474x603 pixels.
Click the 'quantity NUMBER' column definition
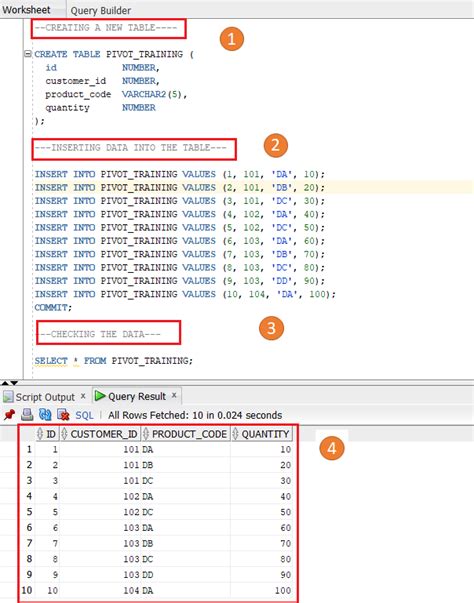[x=100, y=108]
